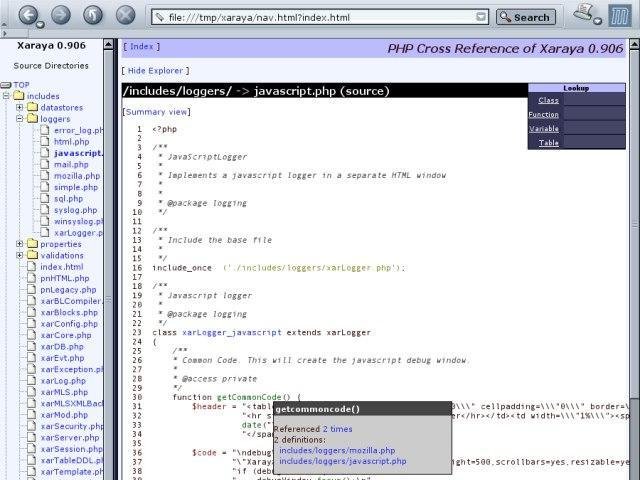Open the Class lookup tab
The height and width of the screenshot is (480, 640).
pyautogui.click(x=548, y=100)
